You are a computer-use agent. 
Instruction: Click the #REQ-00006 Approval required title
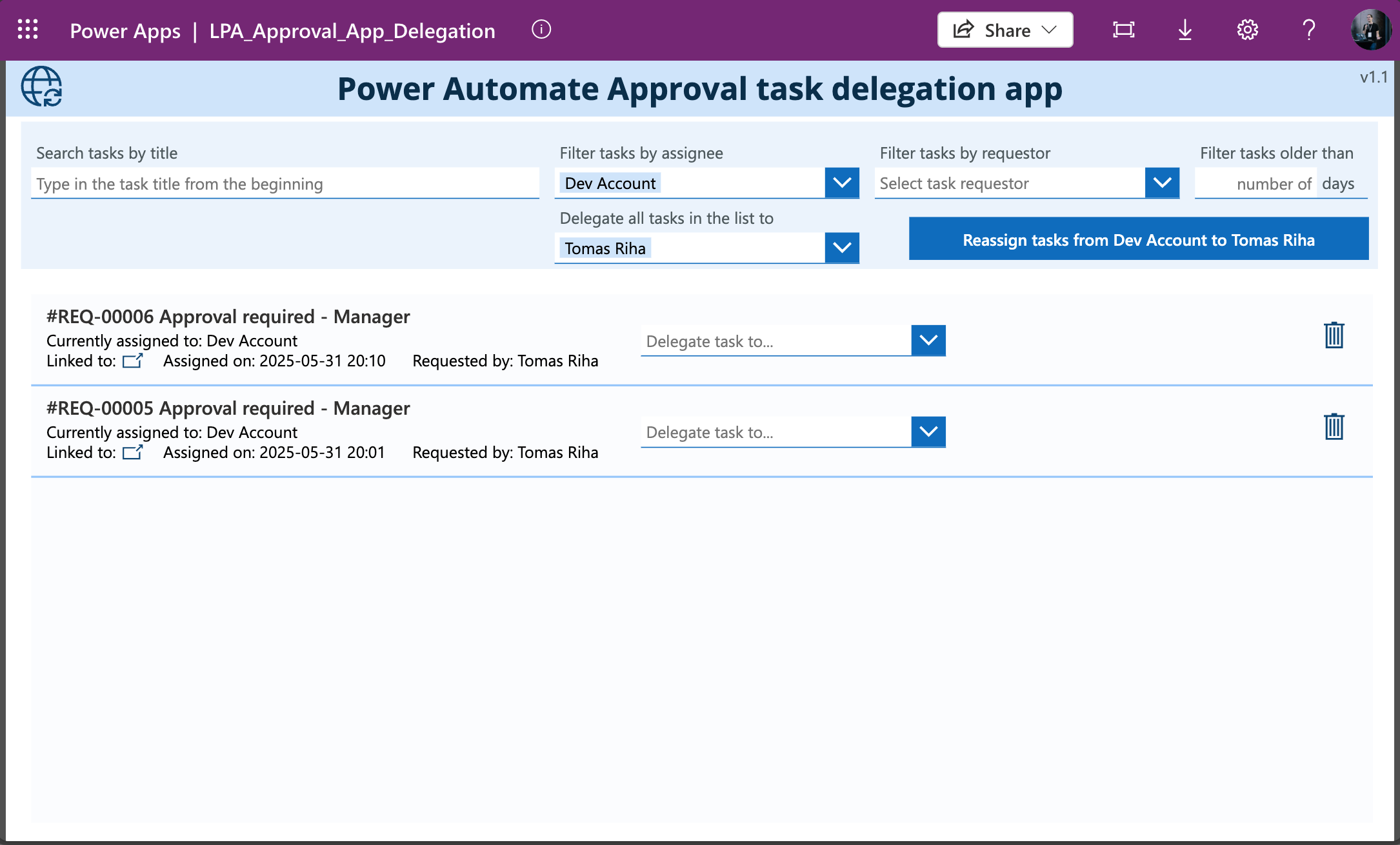click(x=228, y=317)
